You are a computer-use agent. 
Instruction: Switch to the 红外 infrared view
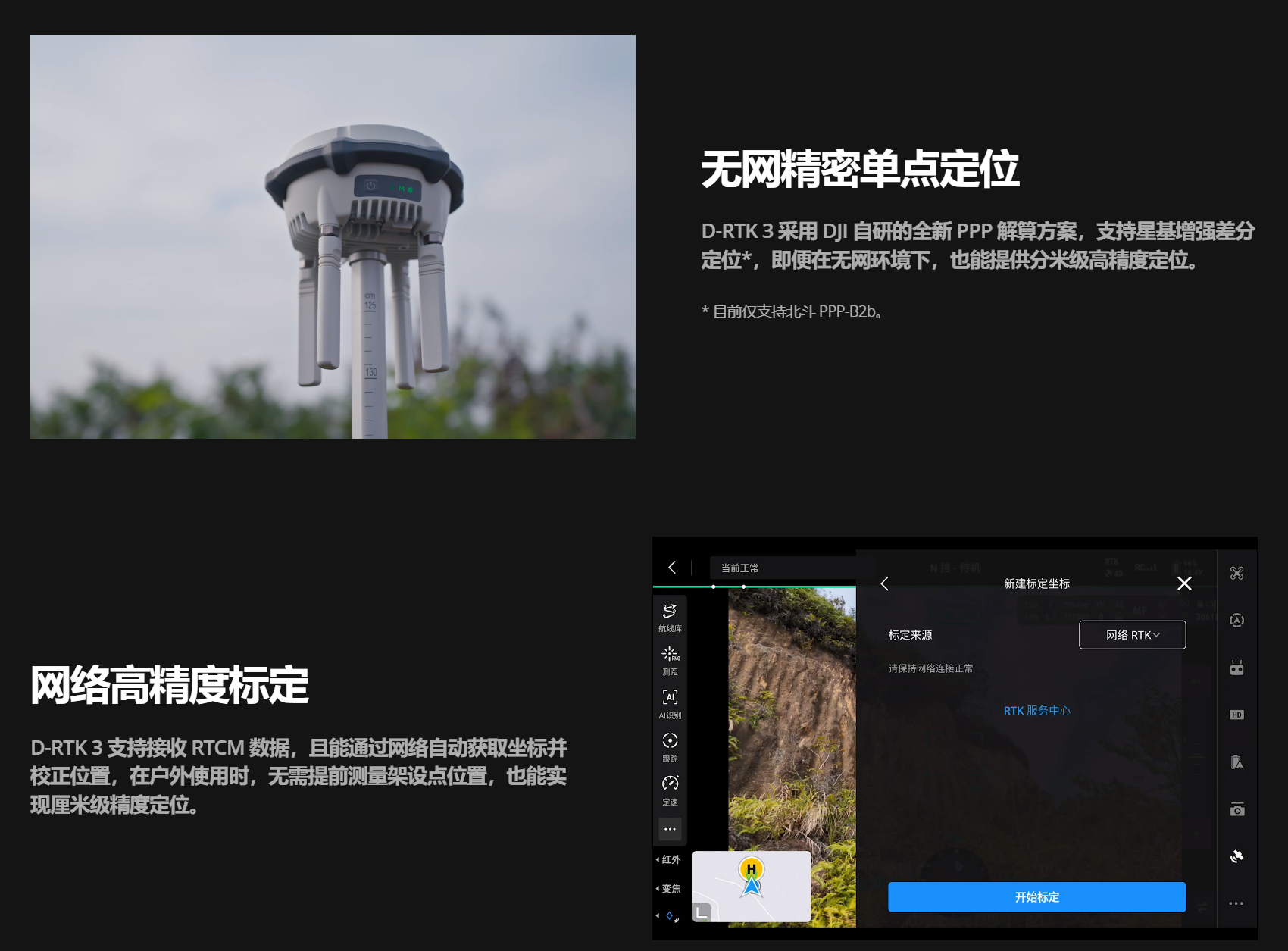pyautogui.click(x=670, y=859)
